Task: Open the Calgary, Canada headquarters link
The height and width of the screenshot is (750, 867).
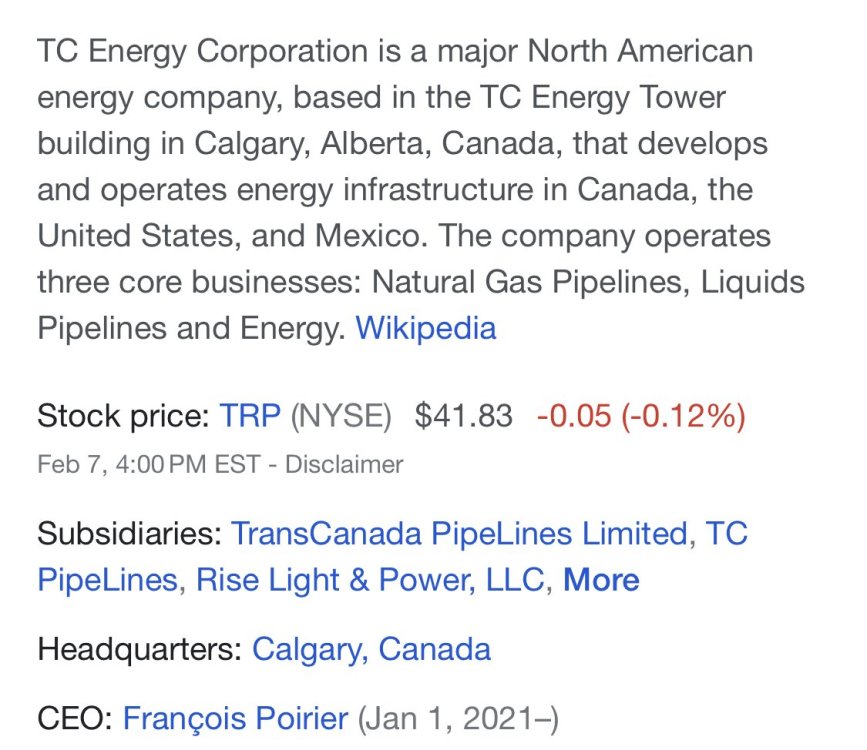Action: point(371,649)
